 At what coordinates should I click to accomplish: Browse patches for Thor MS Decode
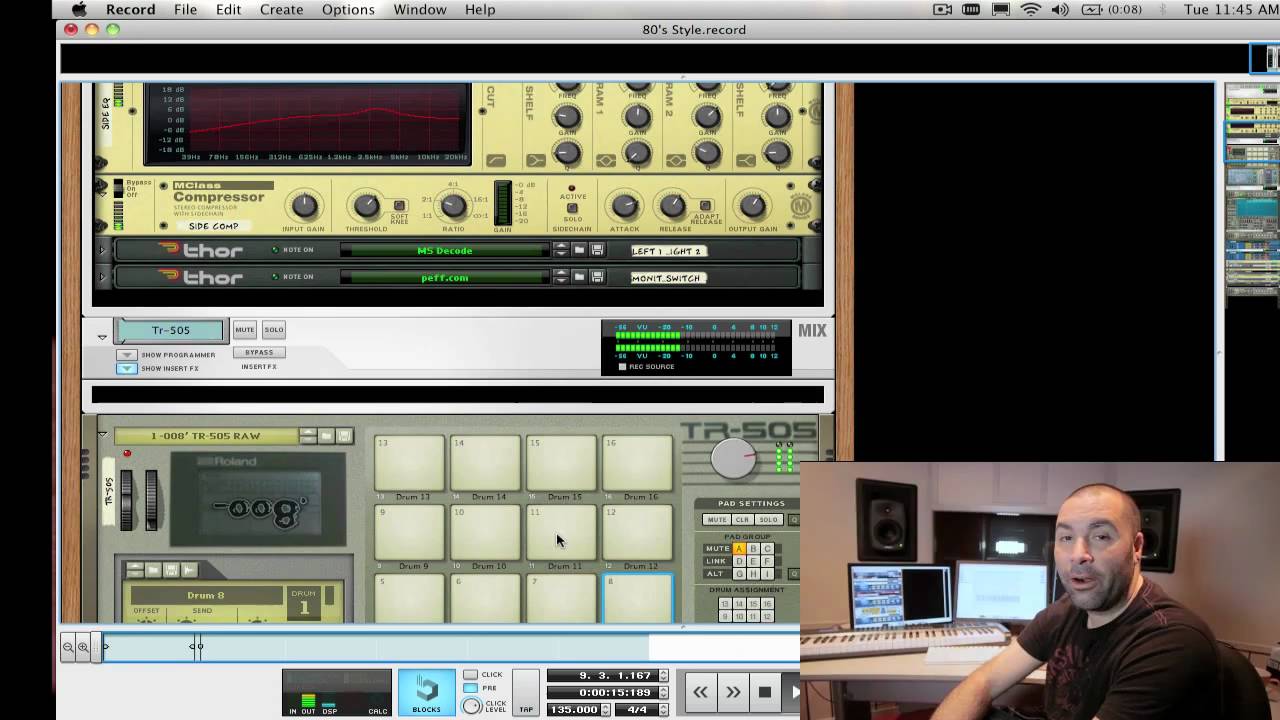579,250
